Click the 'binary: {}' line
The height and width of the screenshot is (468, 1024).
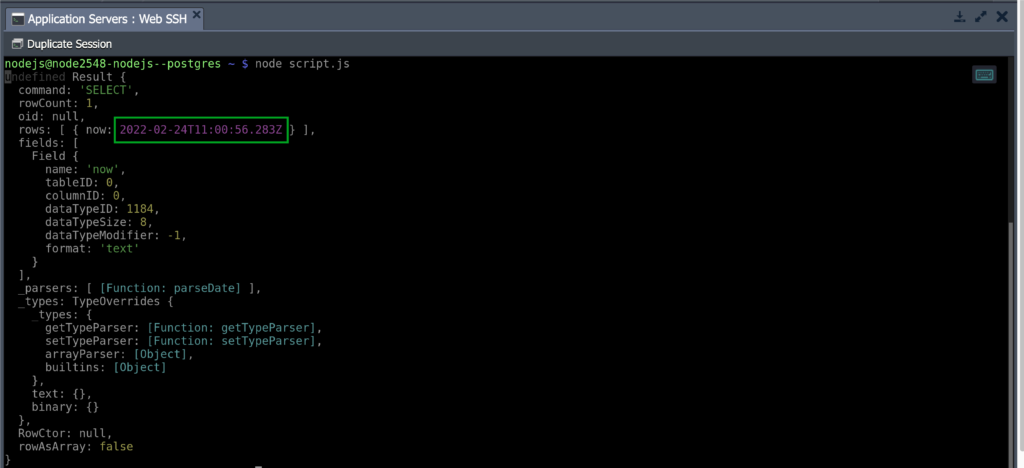[65, 407]
